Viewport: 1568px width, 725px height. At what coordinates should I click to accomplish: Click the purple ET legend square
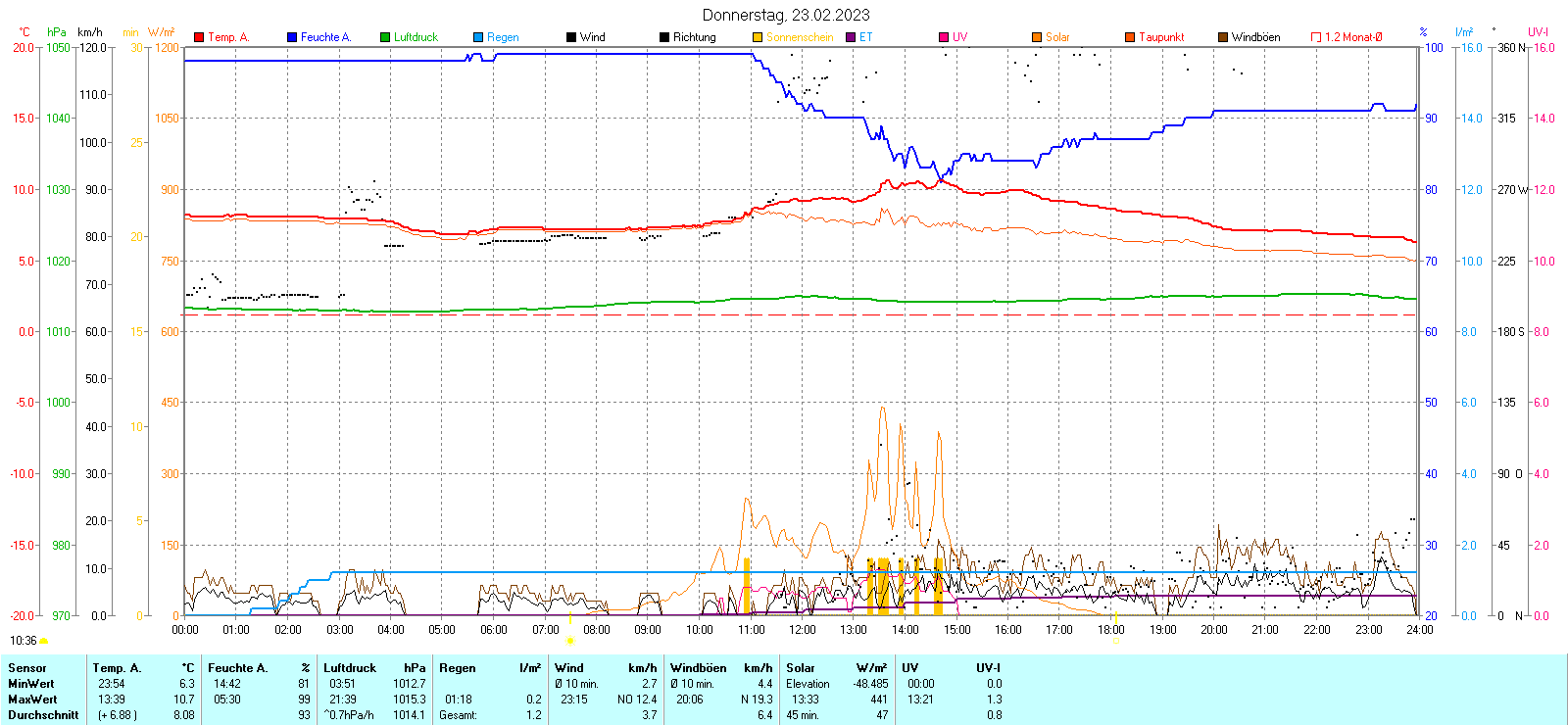851,37
